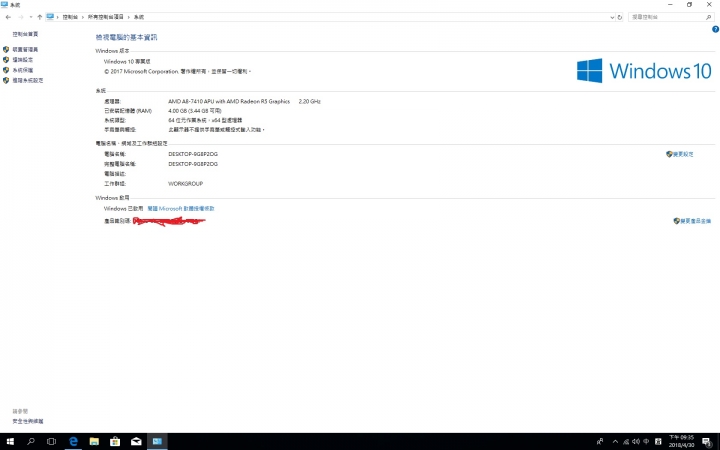Open Device Manager (裝置管理員) shield icon

point(6,49)
